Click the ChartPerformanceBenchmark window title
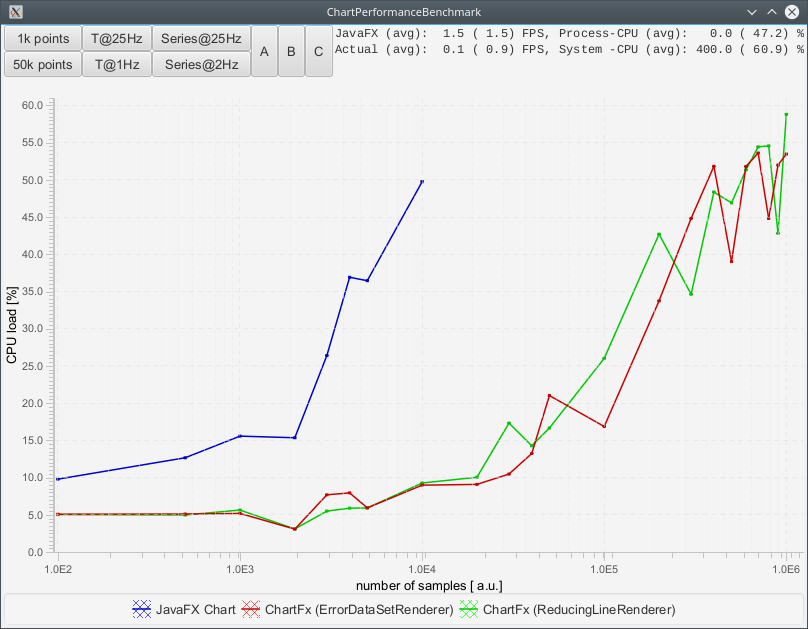Image resolution: width=808 pixels, height=629 pixels. [x=404, y=12]
